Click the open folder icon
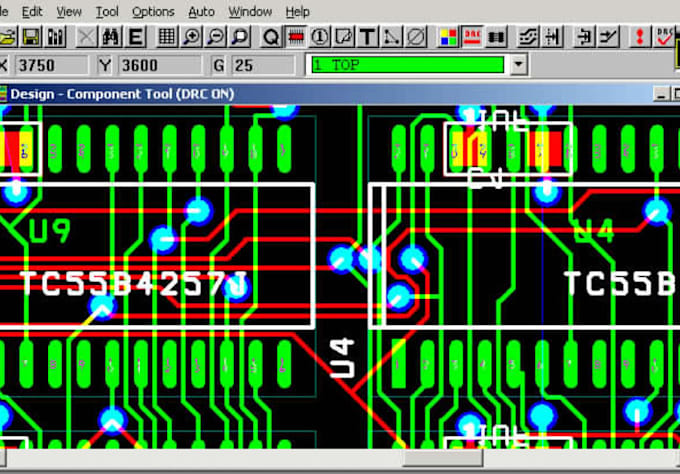Viewport: 680px width, 474px height. tap(7, 37)
